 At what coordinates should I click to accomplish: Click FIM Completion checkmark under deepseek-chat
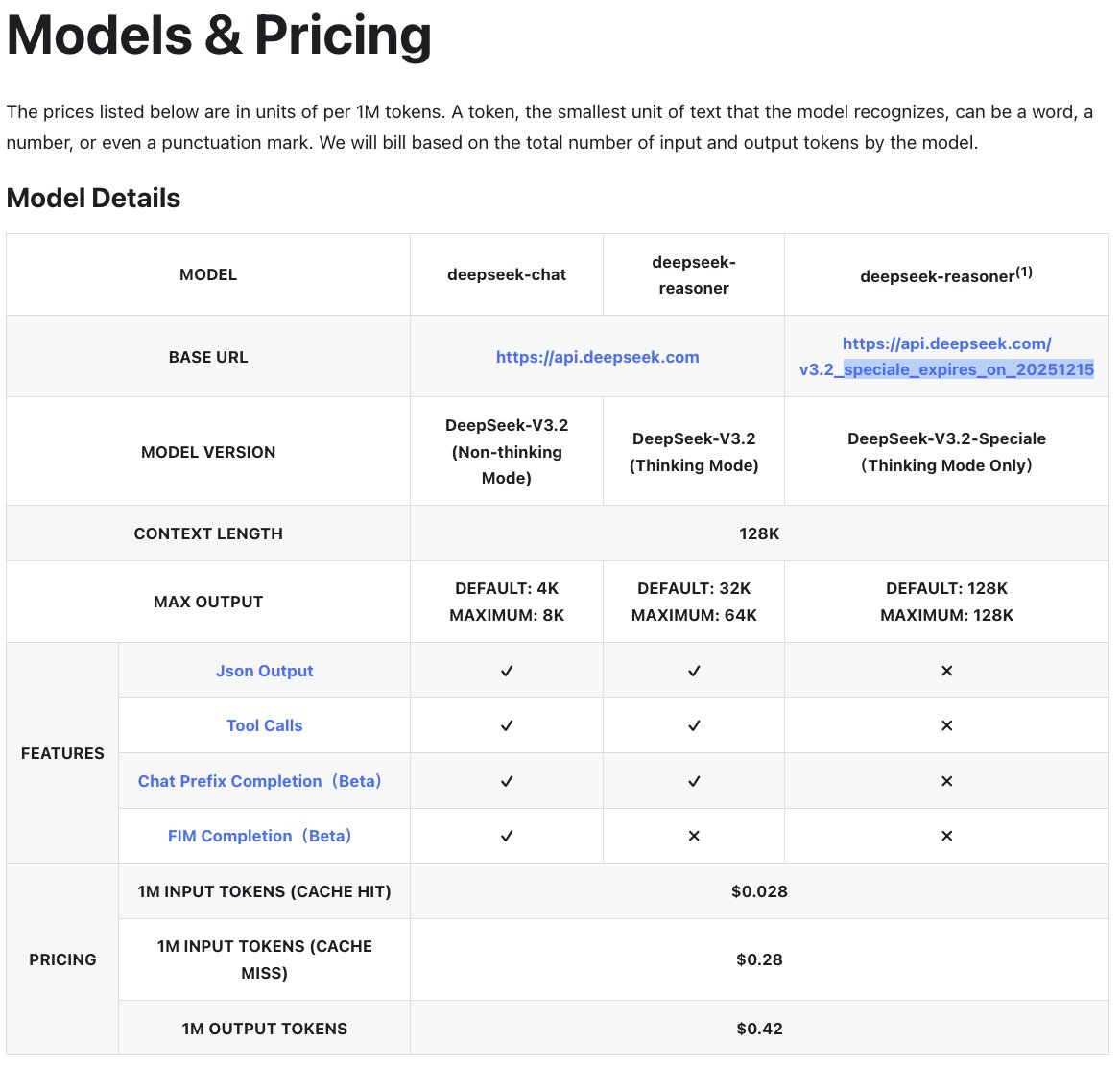click(507, 836)
